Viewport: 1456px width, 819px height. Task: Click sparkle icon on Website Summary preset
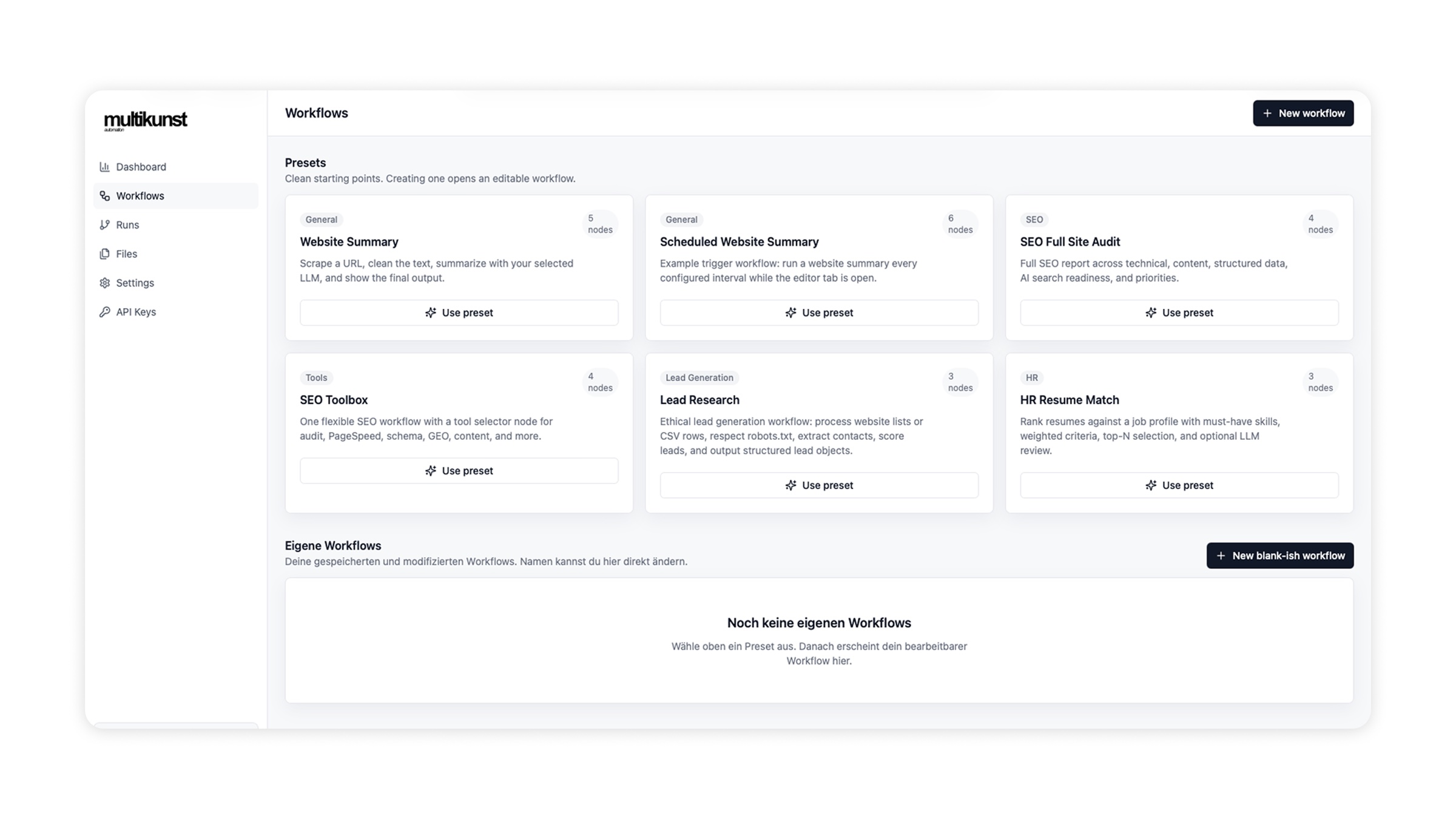click(x=430, y=312)
